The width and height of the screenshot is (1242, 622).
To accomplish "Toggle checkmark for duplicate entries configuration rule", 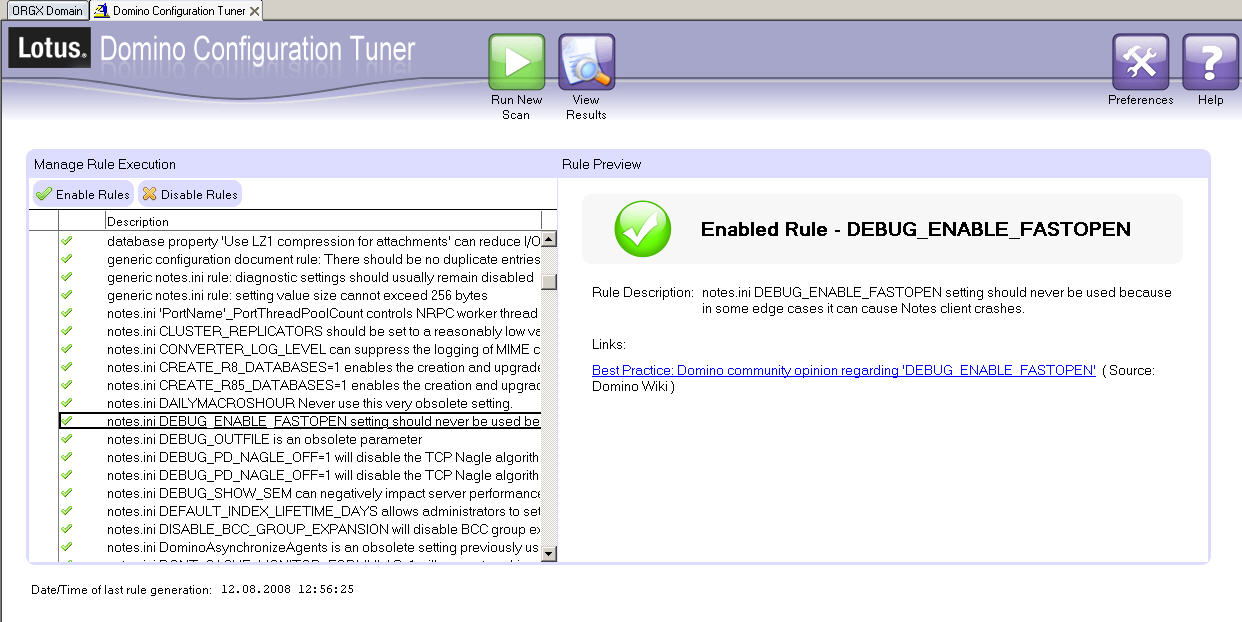I will pyautogui.click(x=67, y=259).
